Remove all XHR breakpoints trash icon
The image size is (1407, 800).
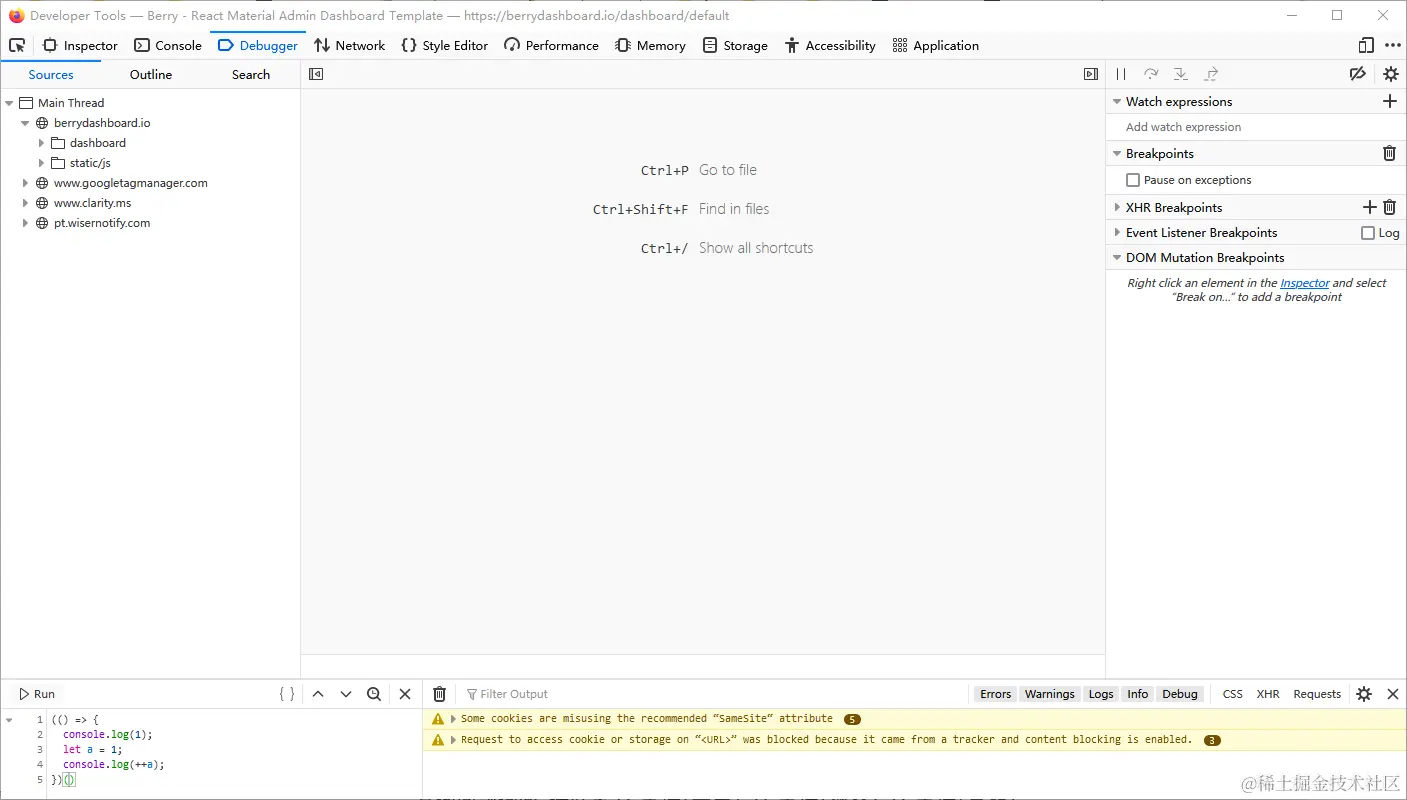tap(1389, 207)
